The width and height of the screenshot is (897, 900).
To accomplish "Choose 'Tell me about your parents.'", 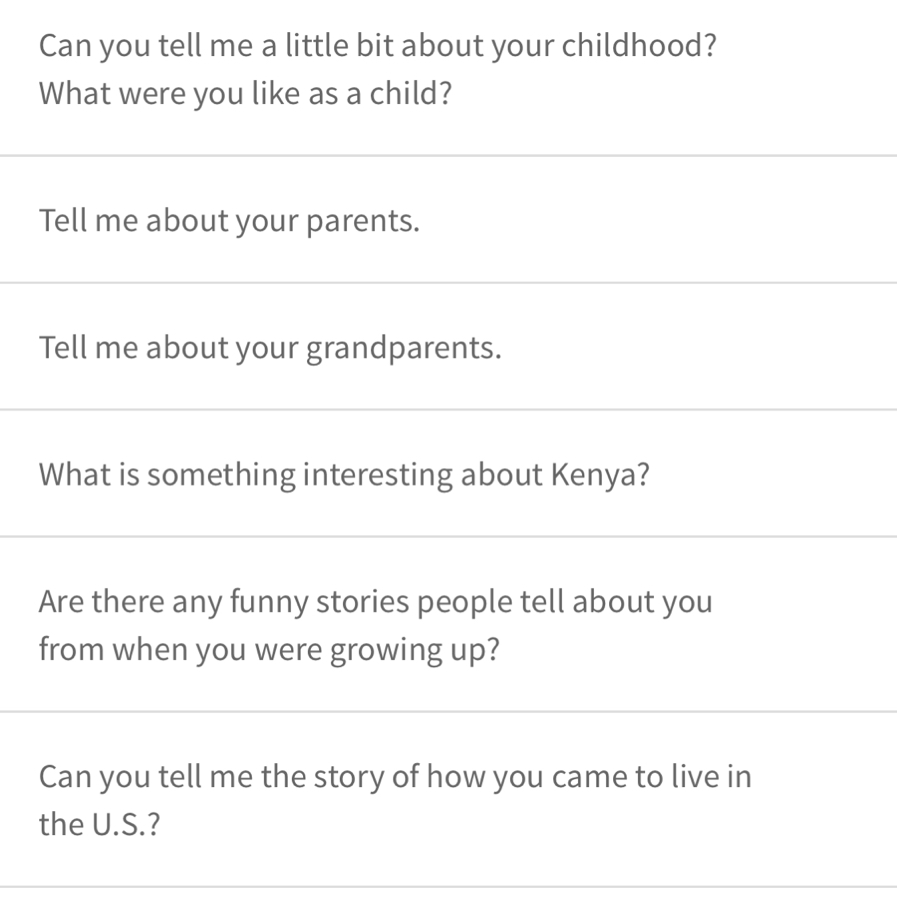I will point(448,219).
